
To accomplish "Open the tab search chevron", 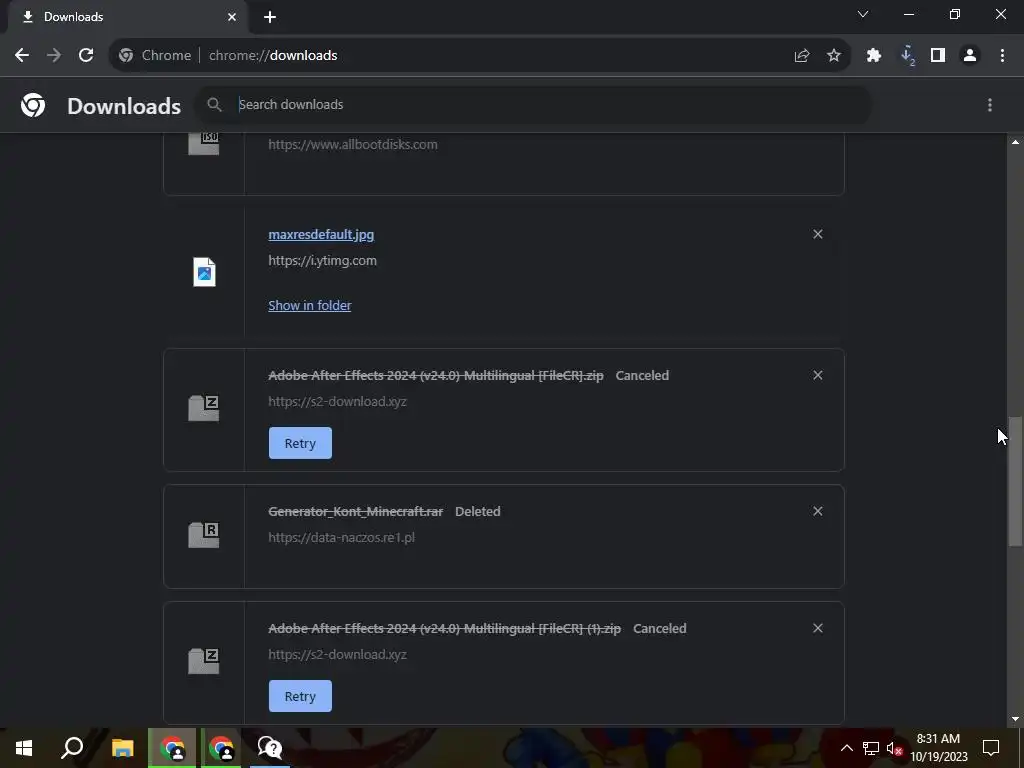I will tap(863, 14).
